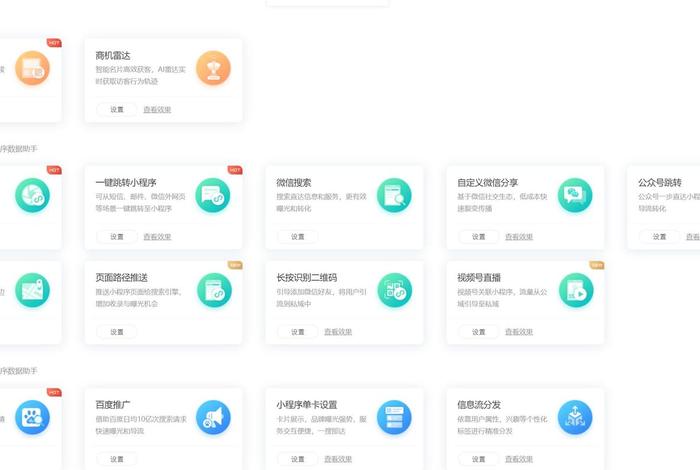Follow the 查看效果 link under 信息流分发
700x470 pixels.
click(x=519, y=459)
